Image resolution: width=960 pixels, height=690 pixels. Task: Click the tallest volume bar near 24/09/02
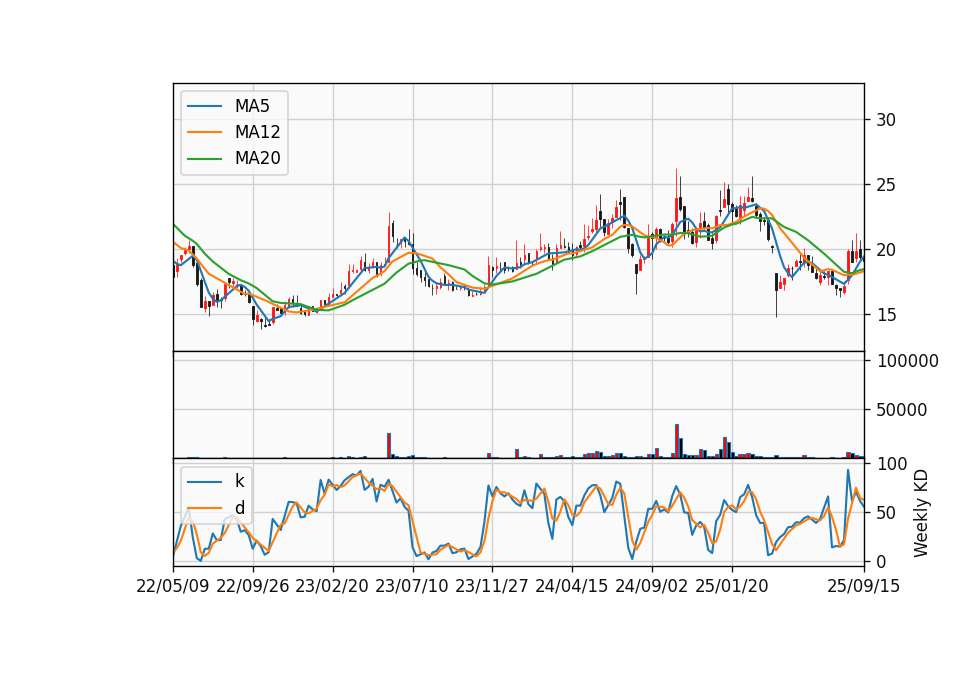tap(677, 441)
